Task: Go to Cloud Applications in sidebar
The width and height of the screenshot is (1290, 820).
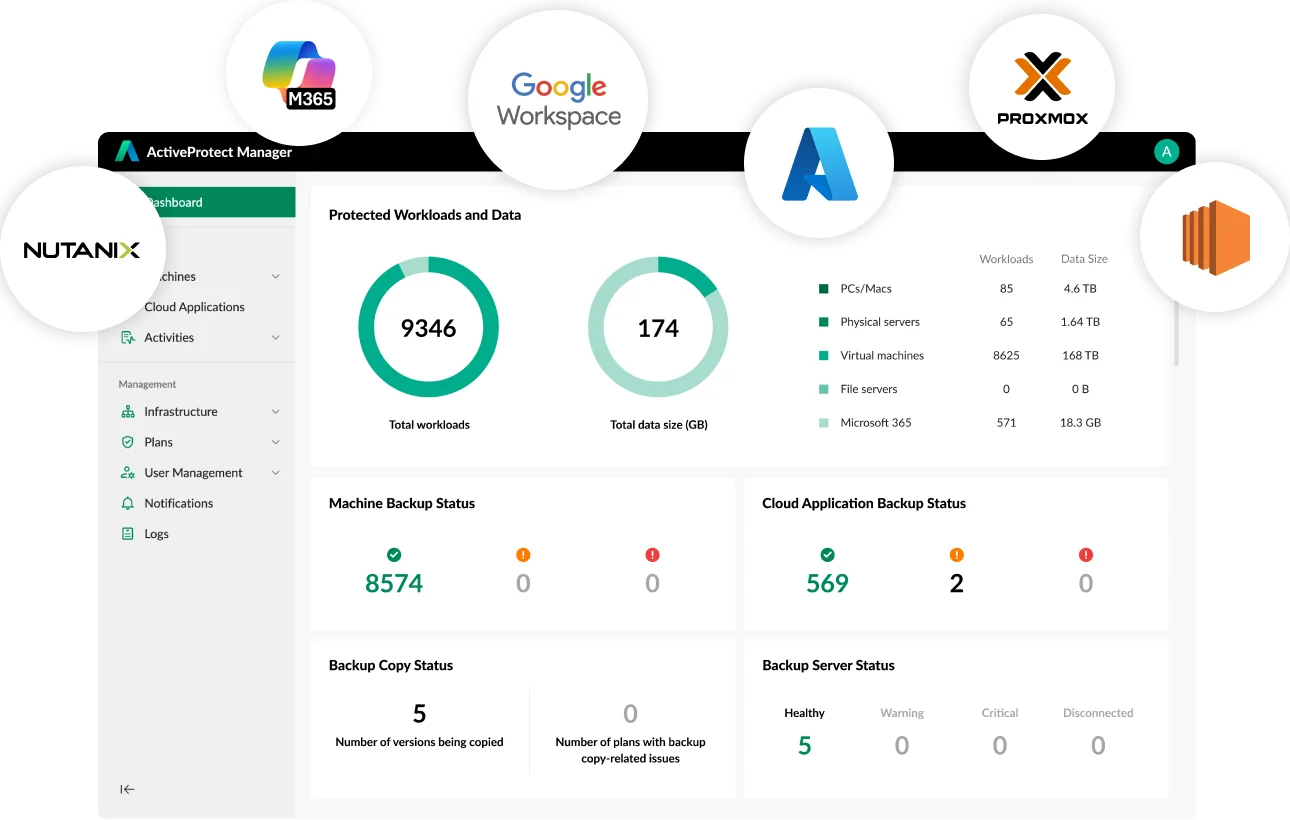Action: pos(194,307)
